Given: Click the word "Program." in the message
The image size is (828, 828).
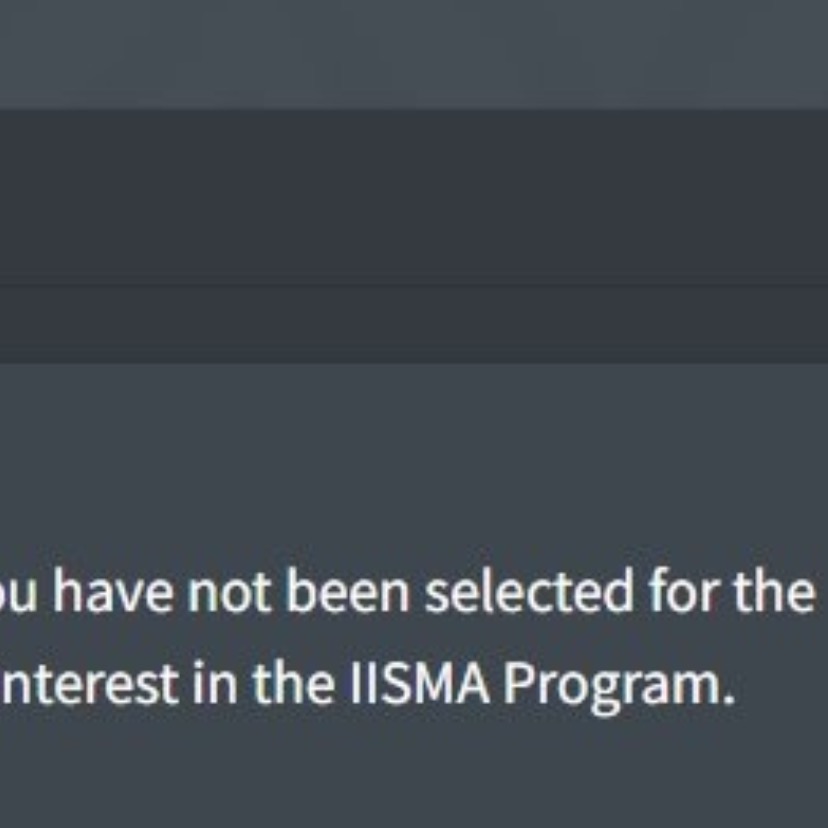Looking at the screenshot, I should pyautogui.click(x=612, y=682).
